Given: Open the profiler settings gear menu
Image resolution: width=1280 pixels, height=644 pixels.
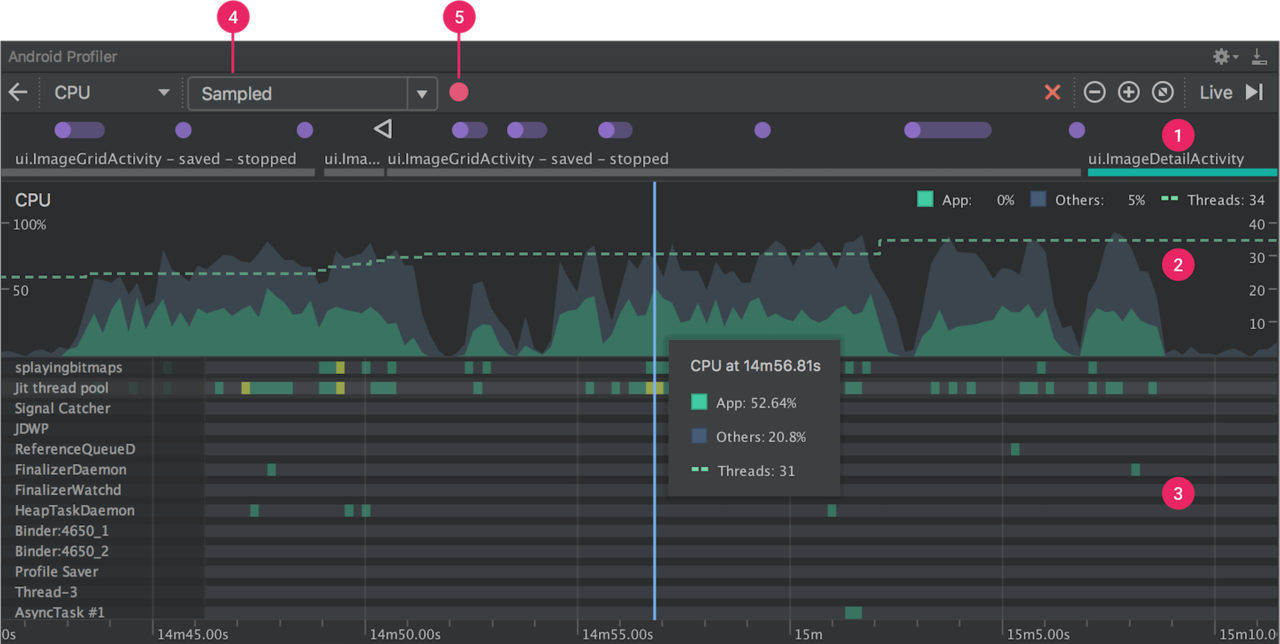Looking at the screenshot, I should point(1226,57).
